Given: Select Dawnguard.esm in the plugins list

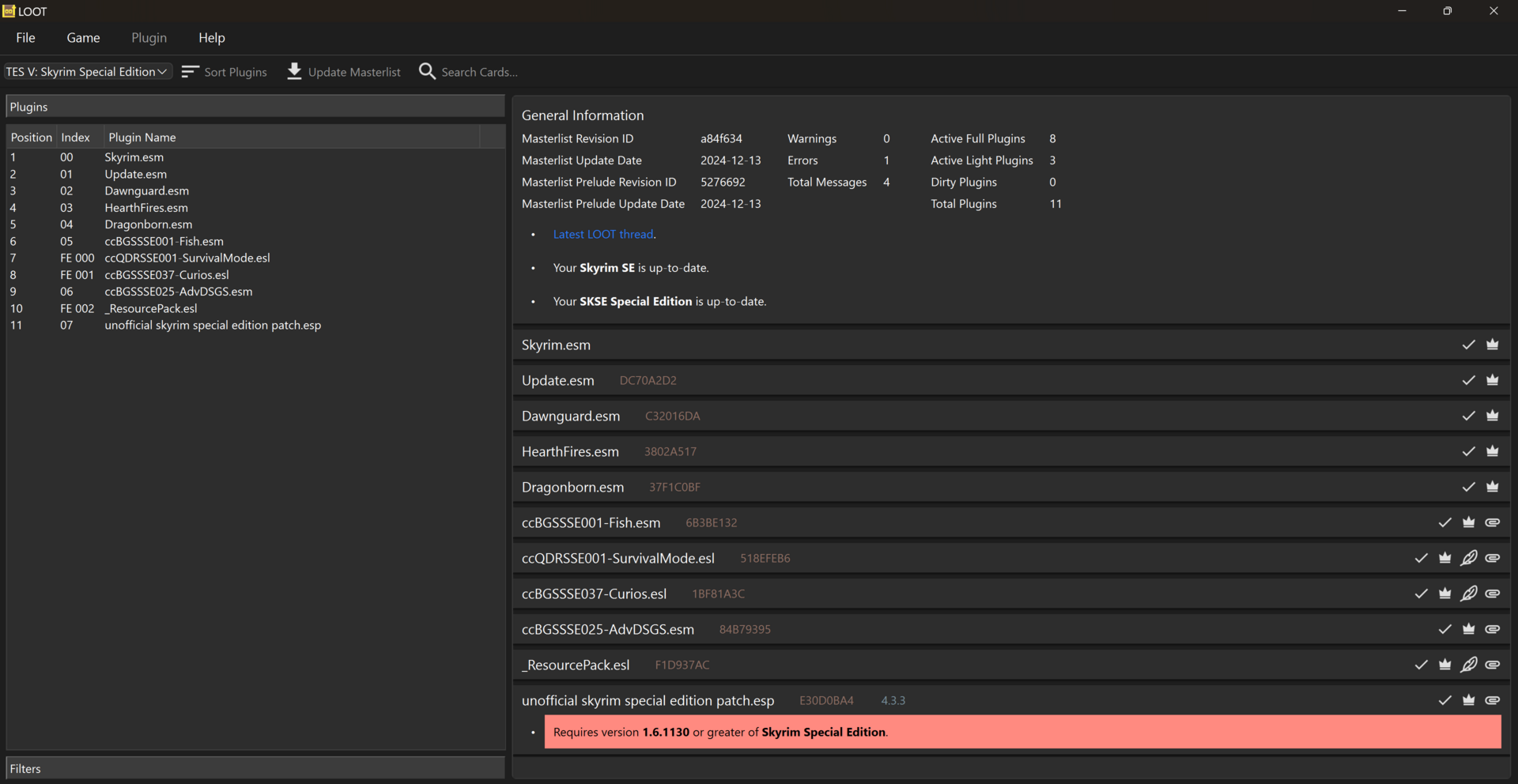Looking at the screenshot, I should pos(255,191).
